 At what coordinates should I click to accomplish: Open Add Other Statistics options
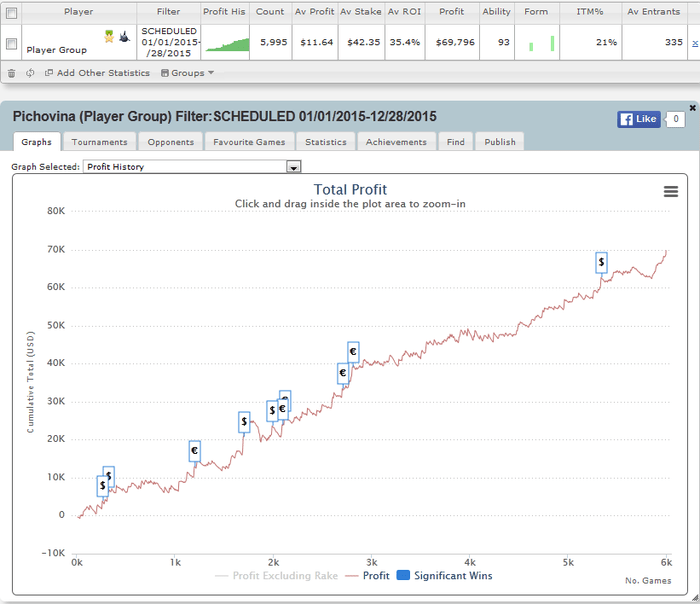98,73
